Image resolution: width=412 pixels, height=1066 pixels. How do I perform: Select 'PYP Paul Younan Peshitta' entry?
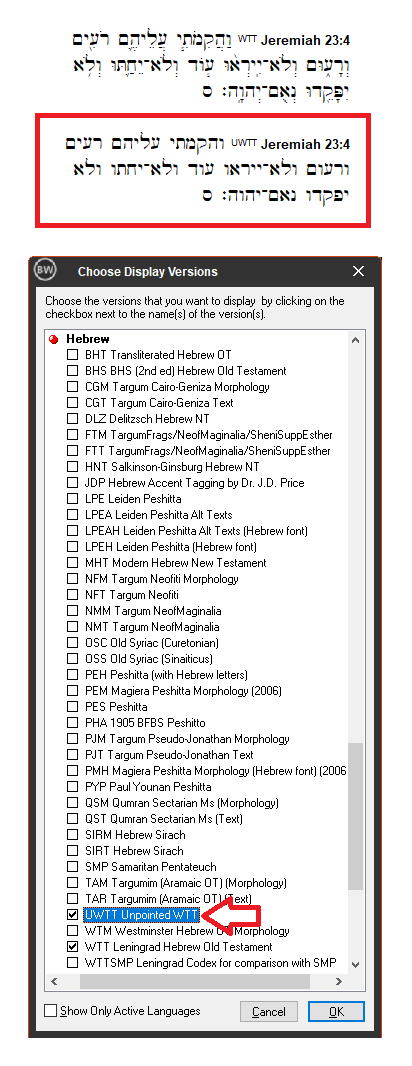pyautogui.click(x=148, y=787)
